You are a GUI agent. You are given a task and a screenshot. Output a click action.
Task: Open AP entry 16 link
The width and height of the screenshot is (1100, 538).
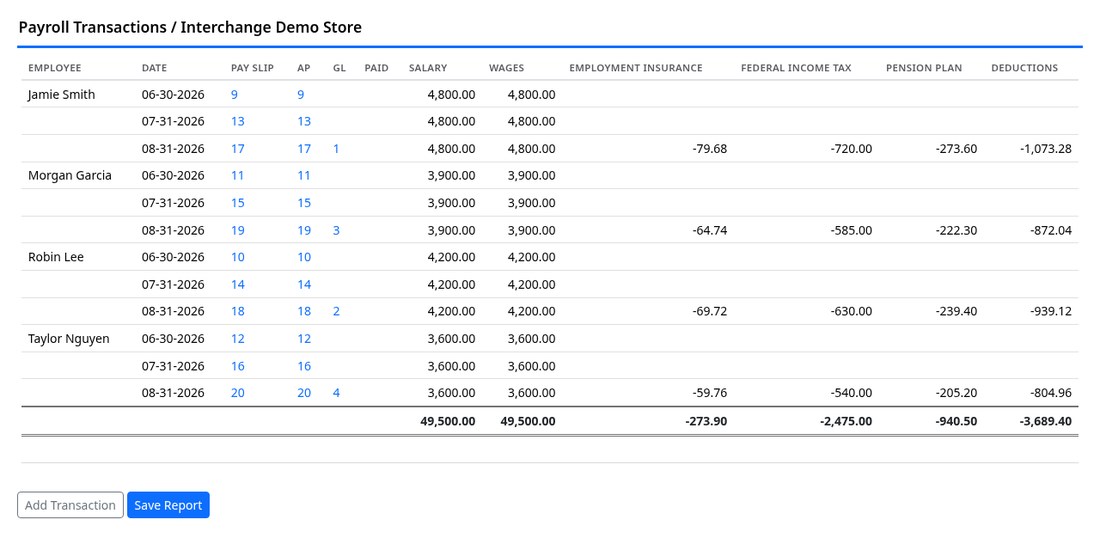(304, 365)
